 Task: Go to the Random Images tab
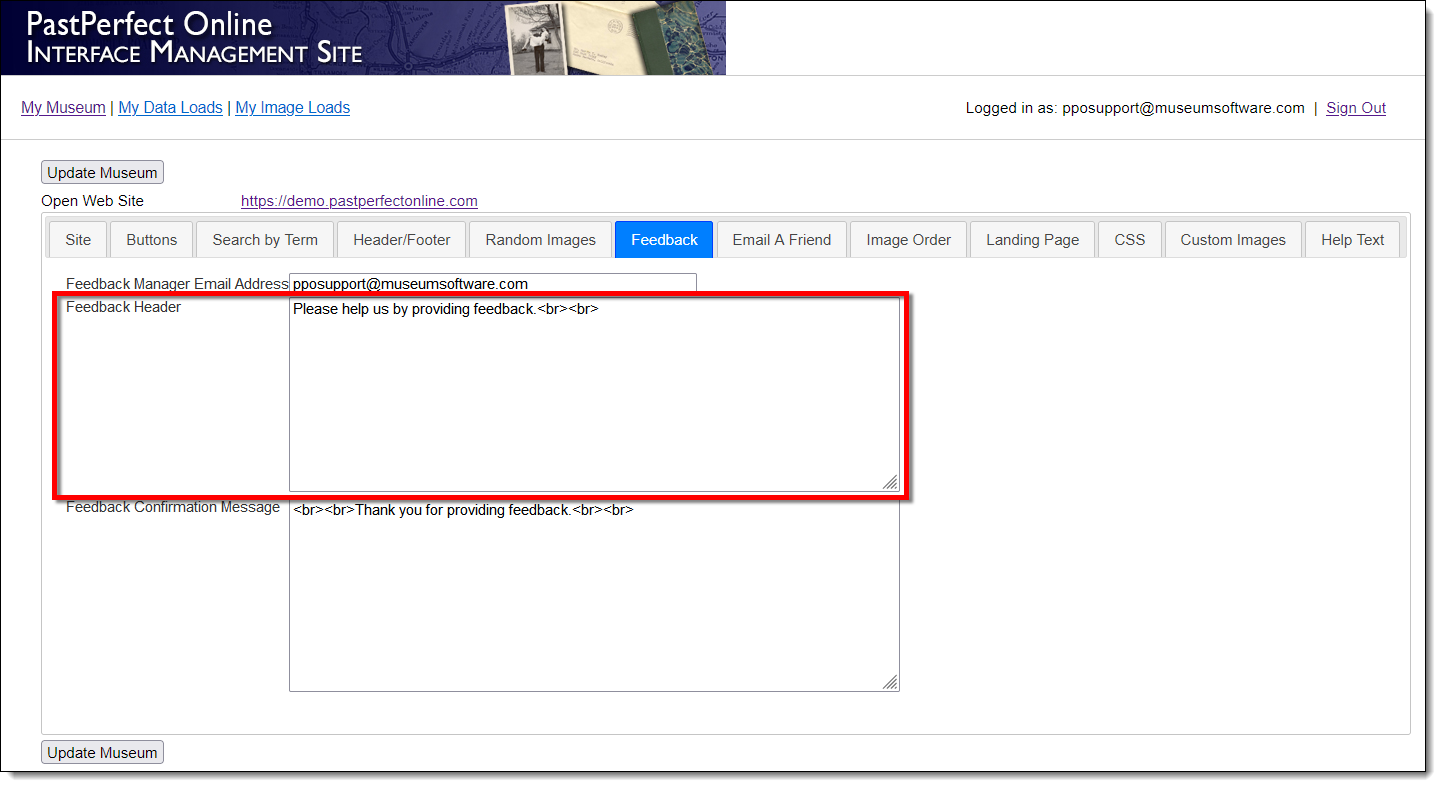[x=541, y=240]
